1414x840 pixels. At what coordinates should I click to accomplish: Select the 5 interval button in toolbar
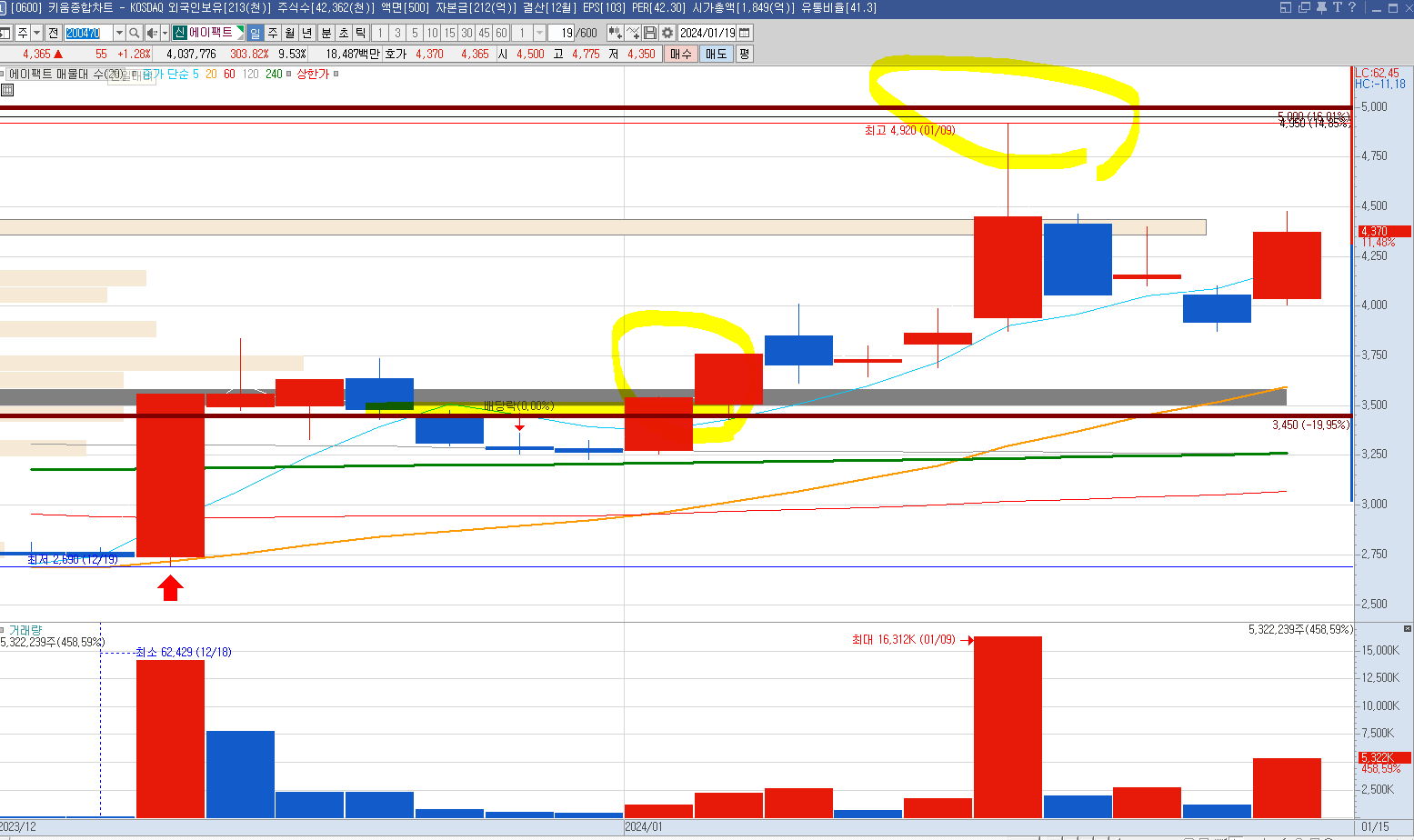point(415,33)
